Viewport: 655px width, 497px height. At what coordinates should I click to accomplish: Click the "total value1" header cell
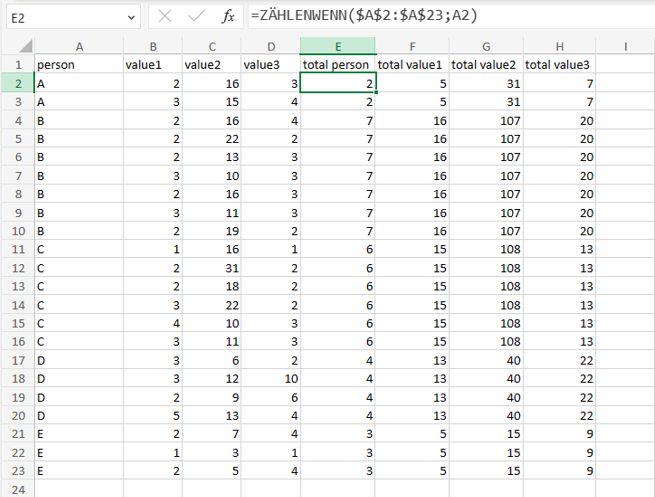[412, 65]
